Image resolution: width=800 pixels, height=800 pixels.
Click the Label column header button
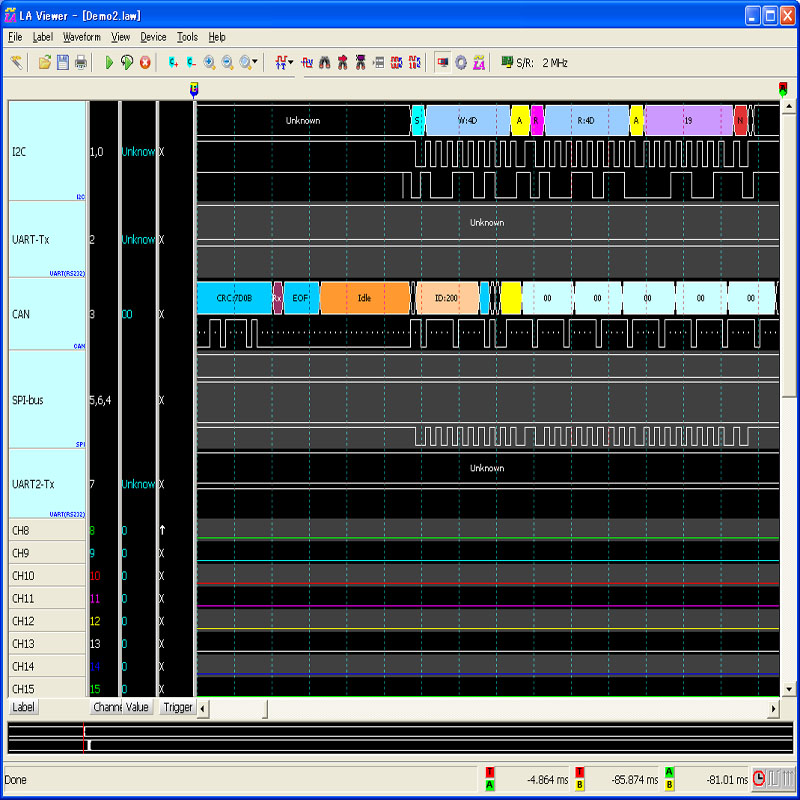pos(22,707)
